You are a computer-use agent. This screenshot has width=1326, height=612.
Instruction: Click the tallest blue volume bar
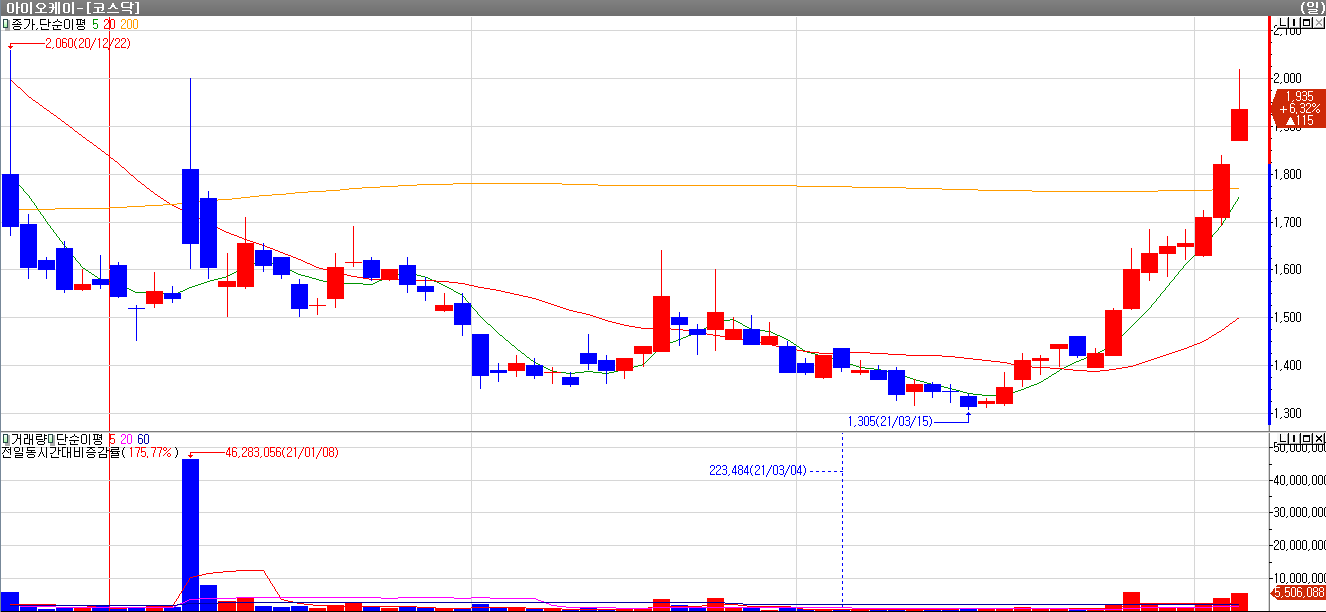click(190, 535)
